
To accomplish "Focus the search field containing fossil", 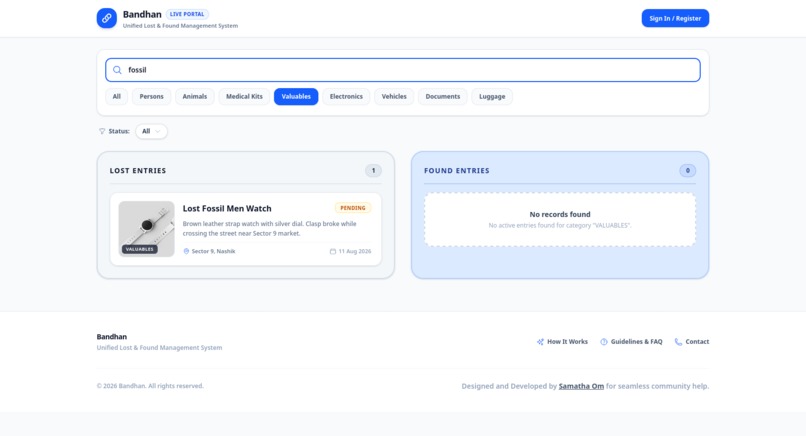I will [403, 70].
